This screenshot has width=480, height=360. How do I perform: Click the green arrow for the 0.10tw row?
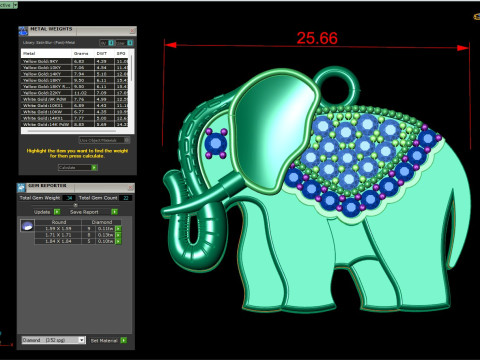click(x=118, y=241)
